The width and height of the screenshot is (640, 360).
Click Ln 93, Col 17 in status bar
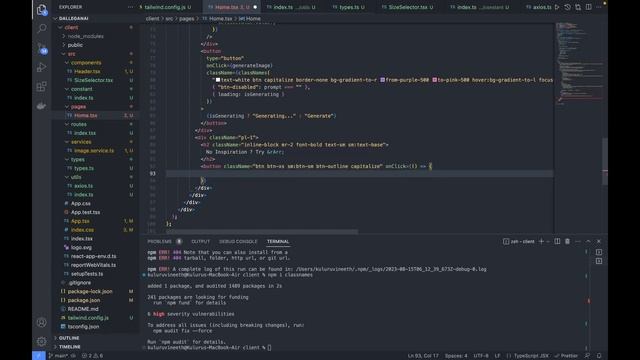(x=423, y=356)
